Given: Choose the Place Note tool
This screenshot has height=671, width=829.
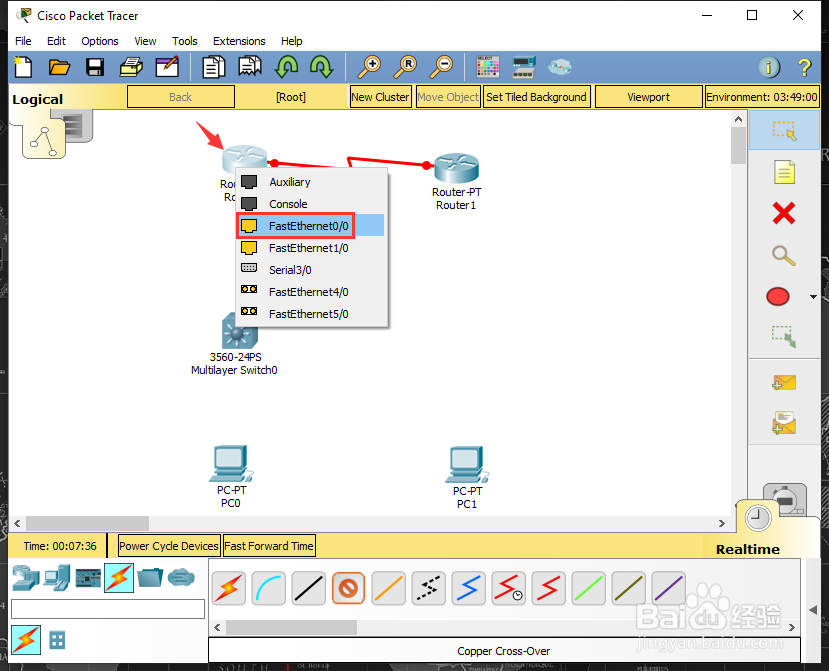Looking at the screenshot, I should 784,172.
